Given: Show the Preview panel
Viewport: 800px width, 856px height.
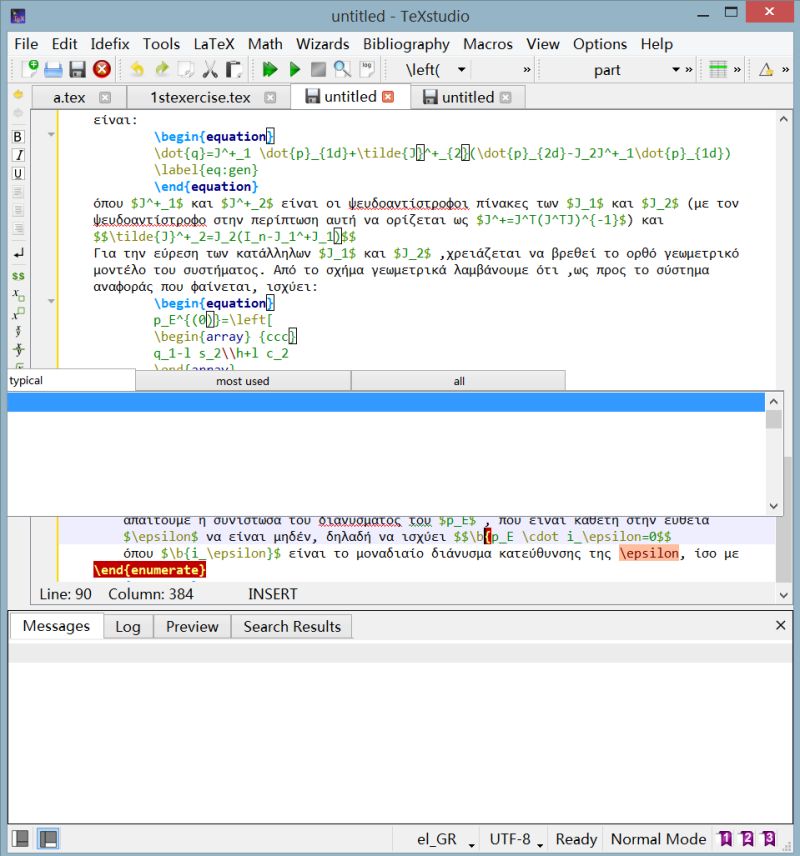Looking at the screenshot, I should point(191,626).
